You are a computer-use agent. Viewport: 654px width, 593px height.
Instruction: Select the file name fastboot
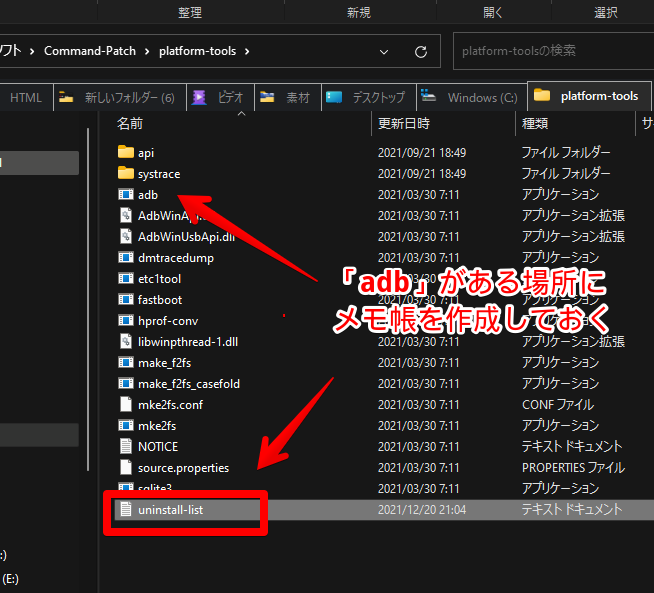(x=160, y=299)
